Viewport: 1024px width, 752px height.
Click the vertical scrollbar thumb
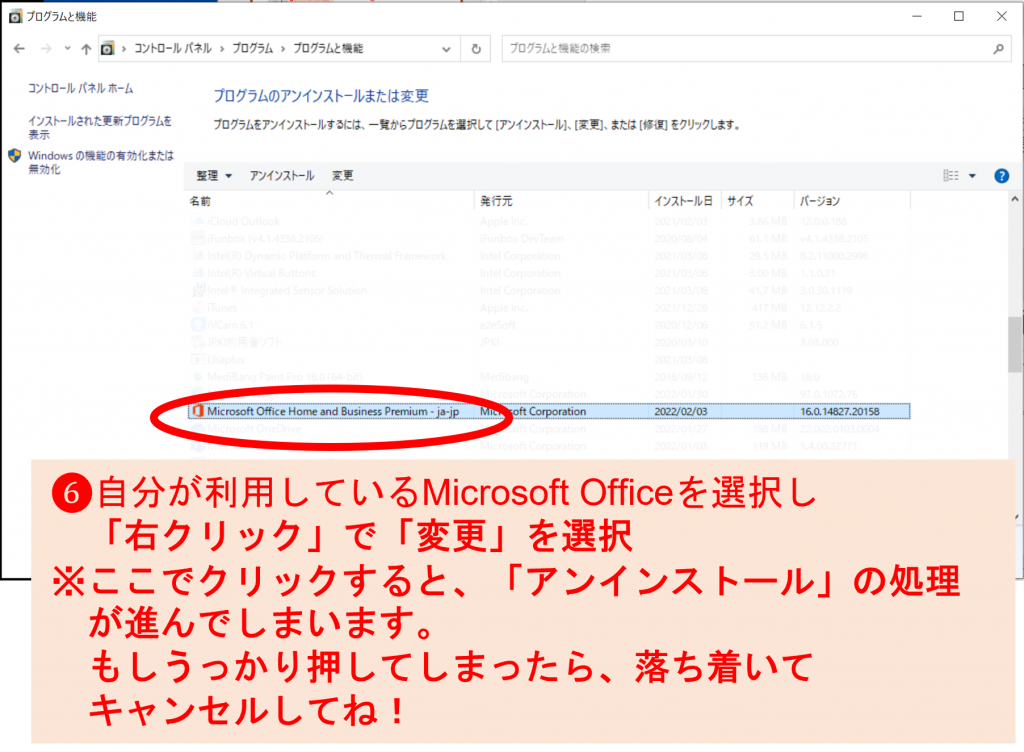1014,345
